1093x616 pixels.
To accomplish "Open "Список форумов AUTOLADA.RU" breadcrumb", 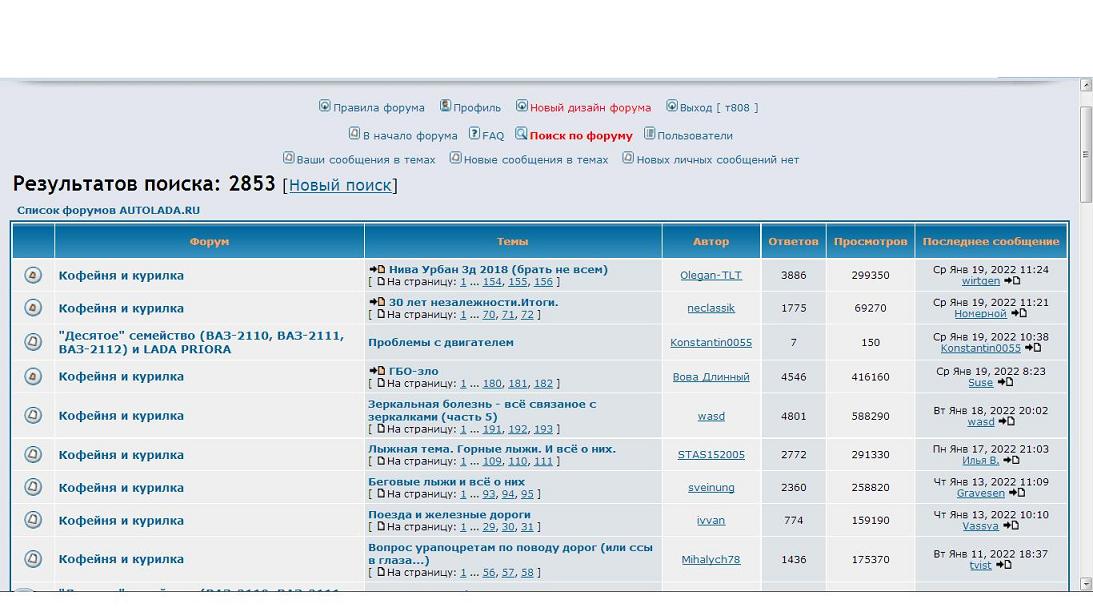I will (x=108, y=211).
